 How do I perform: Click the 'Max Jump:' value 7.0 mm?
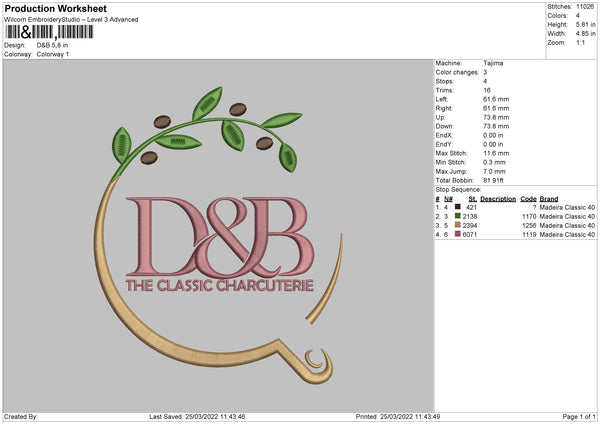click(x=494, y=171)
